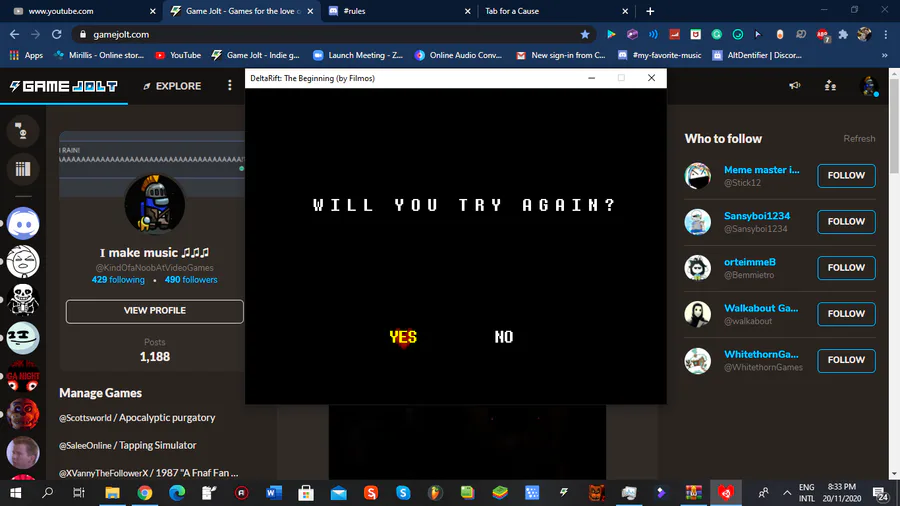
Task: Click the browser address bar
Action: 333,34
